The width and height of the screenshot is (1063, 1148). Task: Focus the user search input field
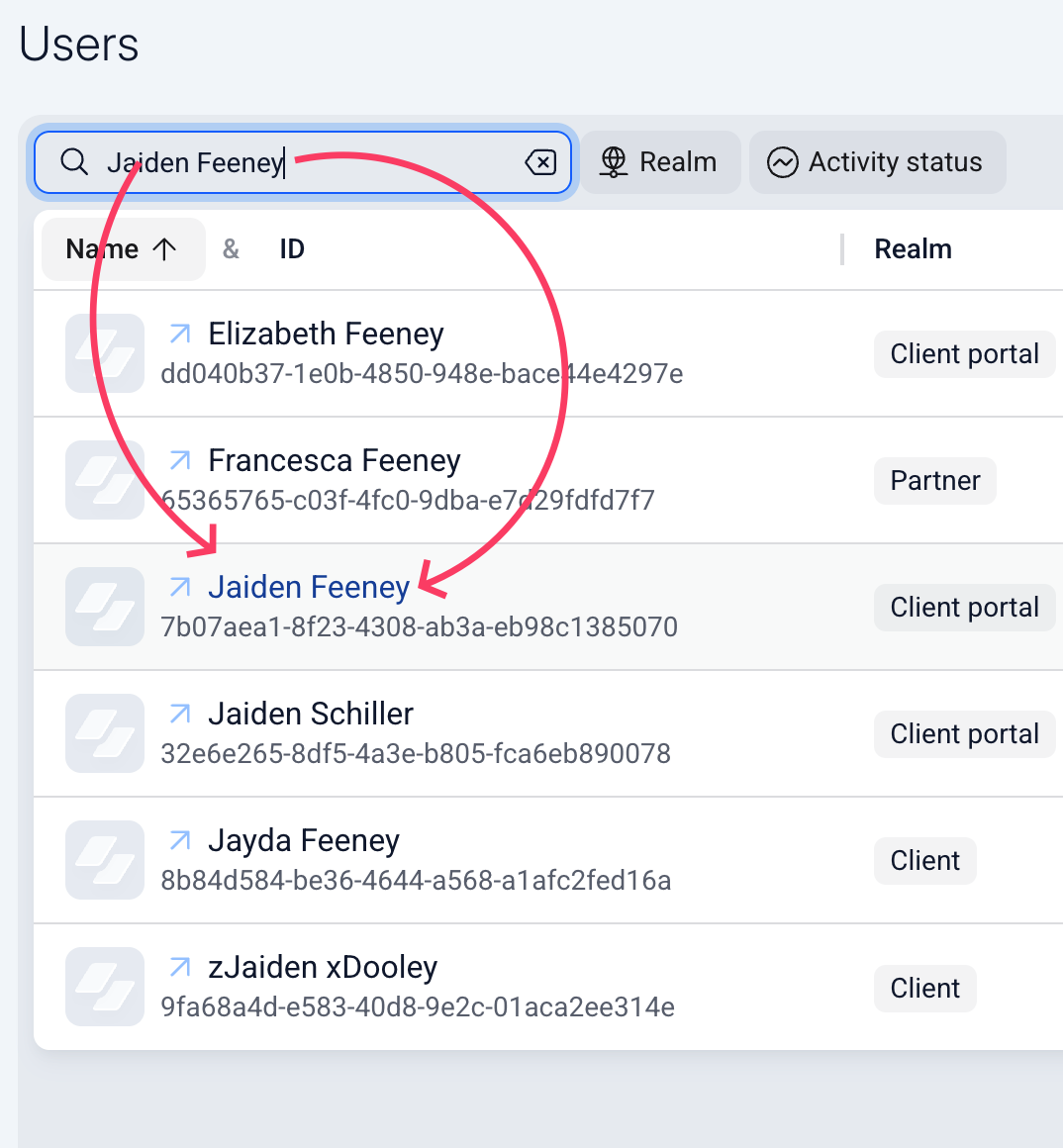pos(302,161)
